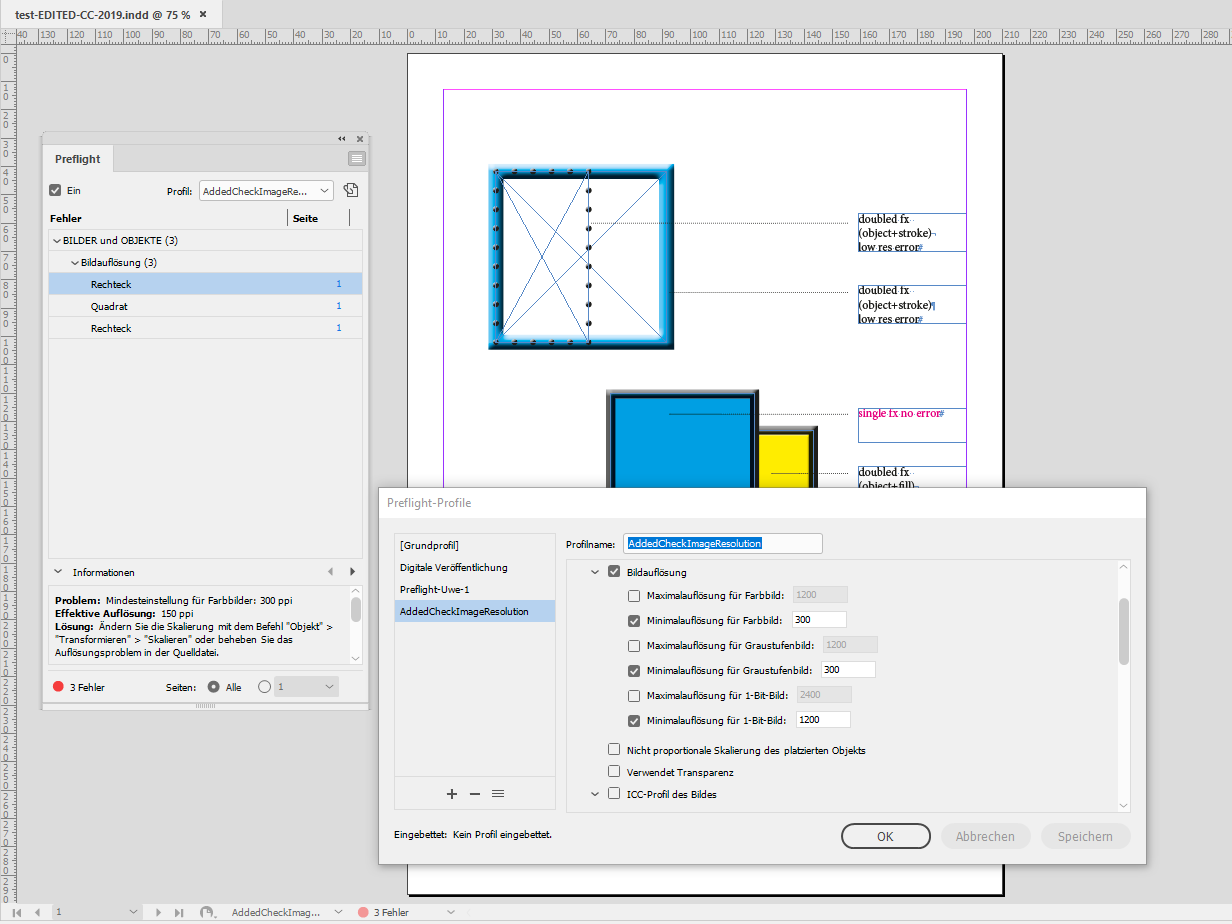The width and height of the screenshot is (1232, 924).
Task: Select the test-EDITED-CC-2019.indd document tab
Action: pyautogui.click(x=100, y=16)
